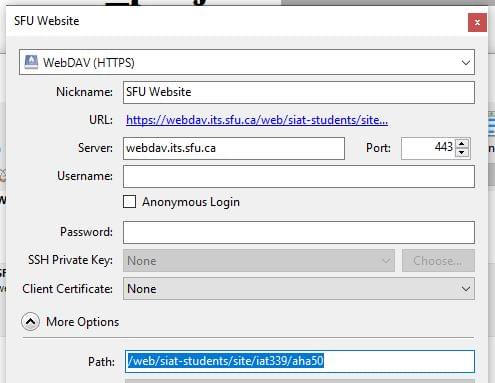495x383 pixels.
Task: Open the Client Certificate dropdown
Action: point(299,289)
